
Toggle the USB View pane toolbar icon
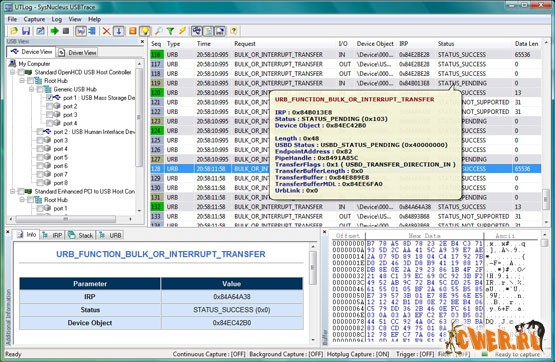click(81, 31)
